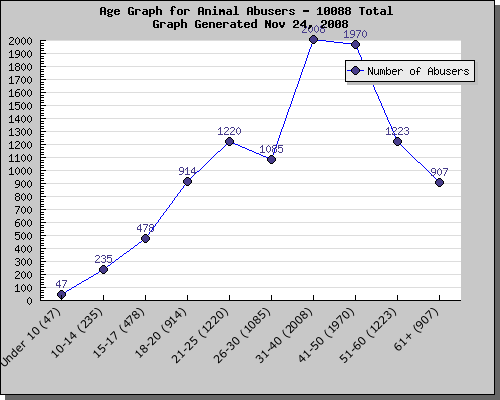Click the x-axis label '31-40 (2008)'

284,335
